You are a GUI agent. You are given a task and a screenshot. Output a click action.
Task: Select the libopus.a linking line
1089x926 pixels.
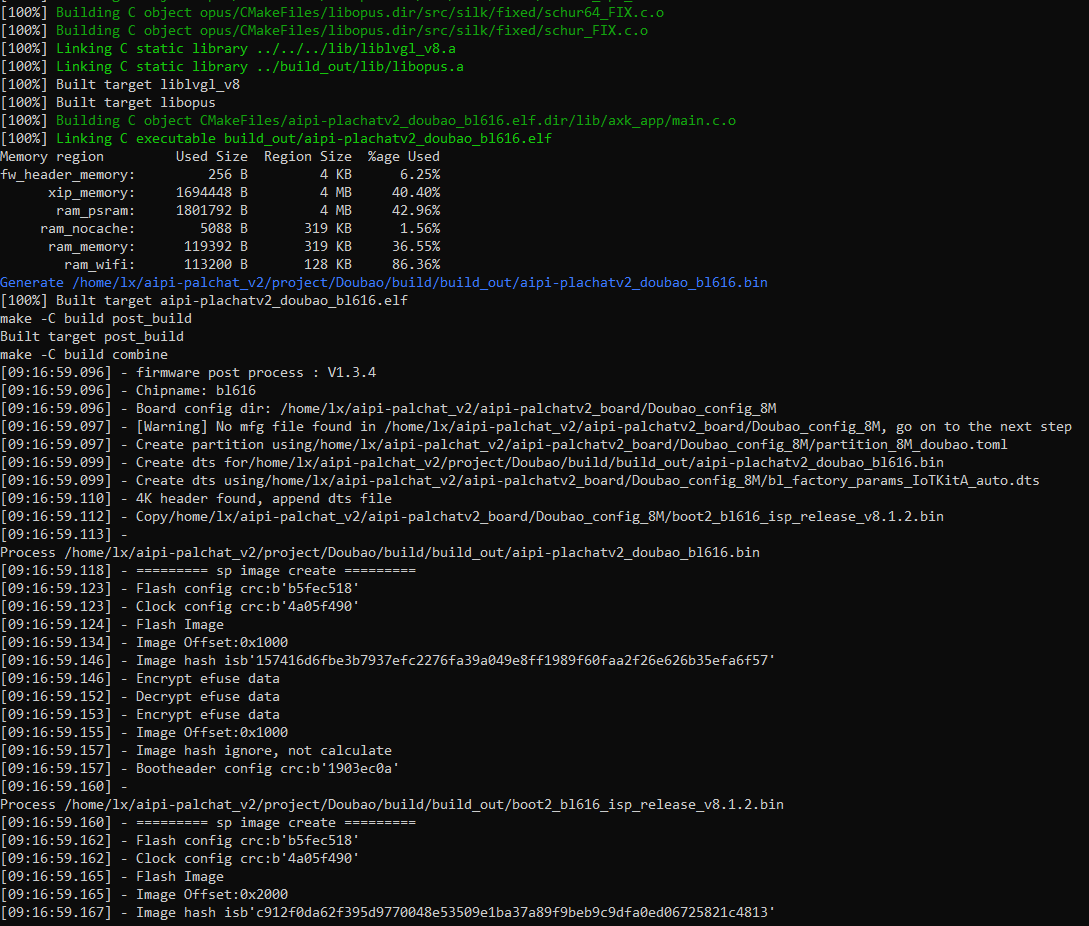click(x=232, y=67)
